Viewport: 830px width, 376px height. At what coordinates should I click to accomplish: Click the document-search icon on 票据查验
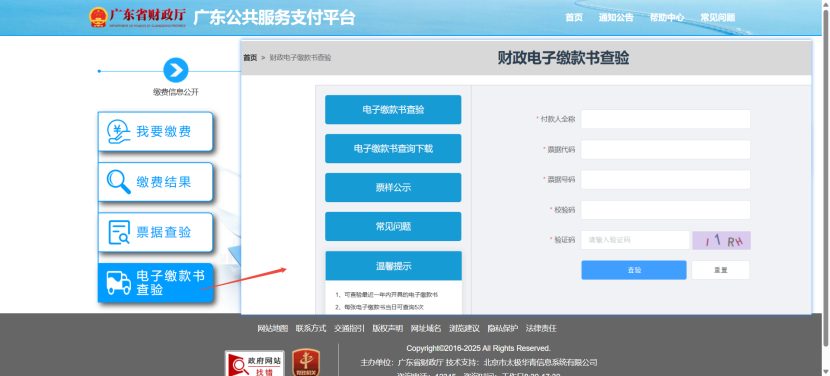point(119,232)
